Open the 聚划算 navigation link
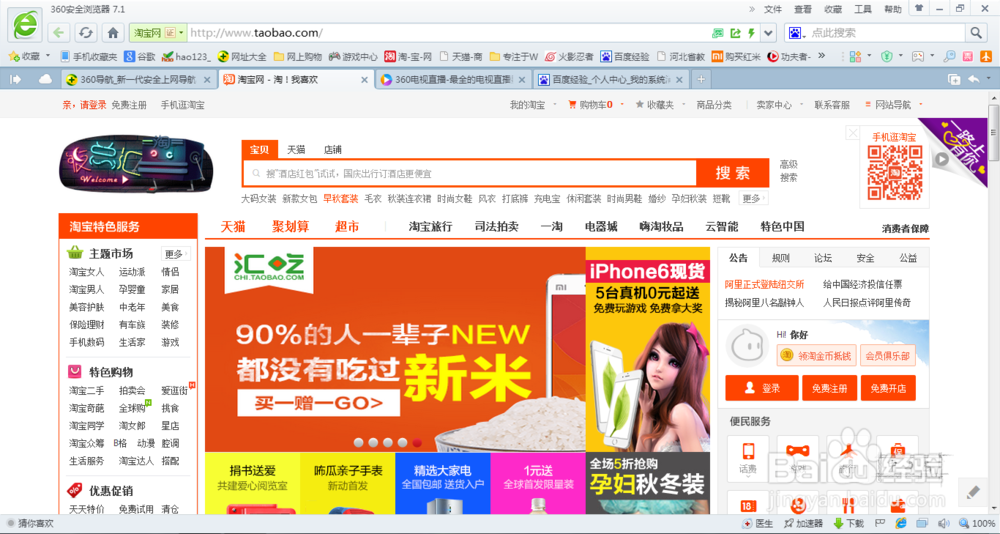1000x534 pixels. coord(290,226)
